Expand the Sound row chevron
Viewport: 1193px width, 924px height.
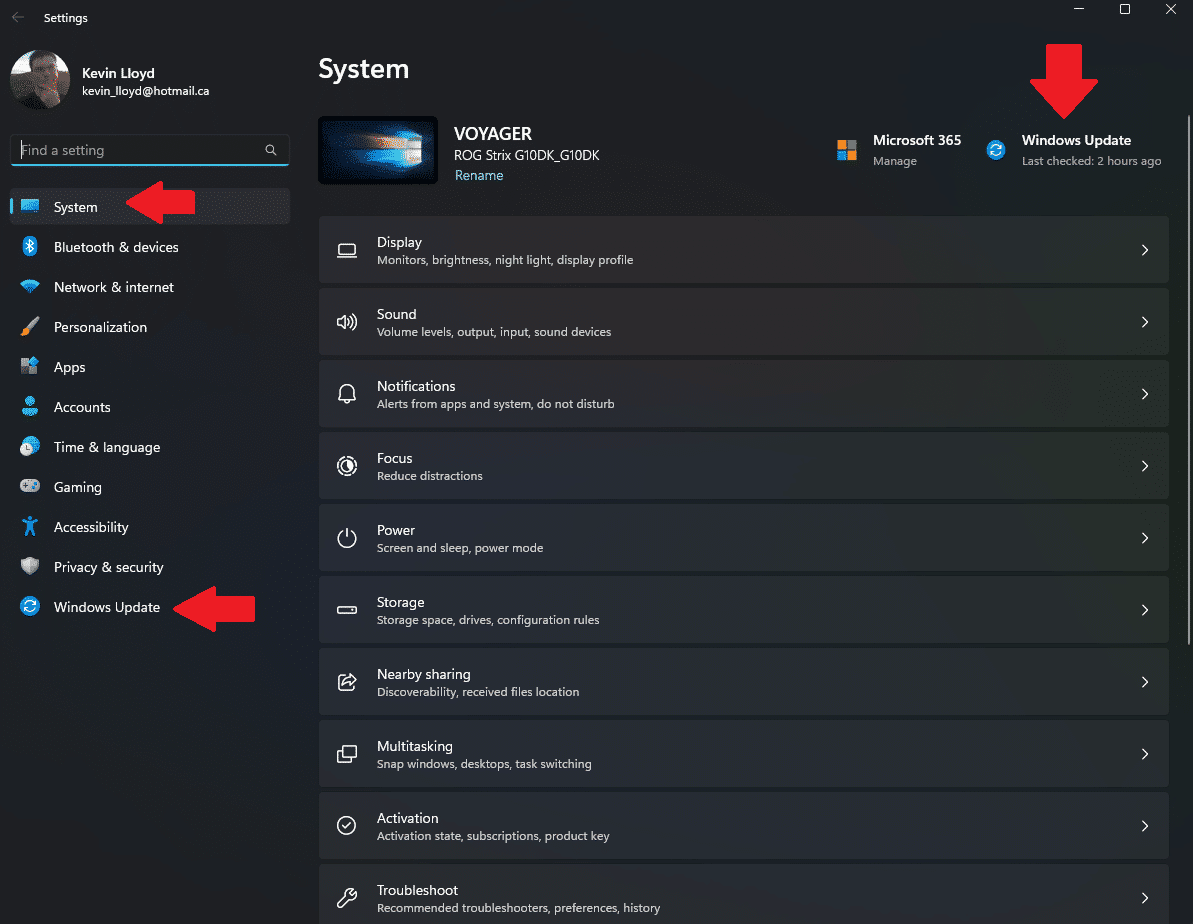click(1145, 322)
